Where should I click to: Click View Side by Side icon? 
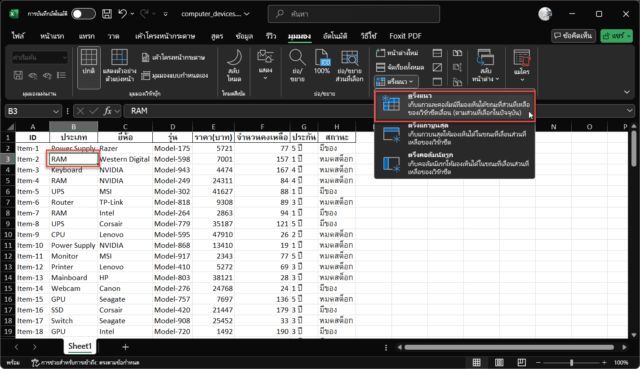(457, 53)
